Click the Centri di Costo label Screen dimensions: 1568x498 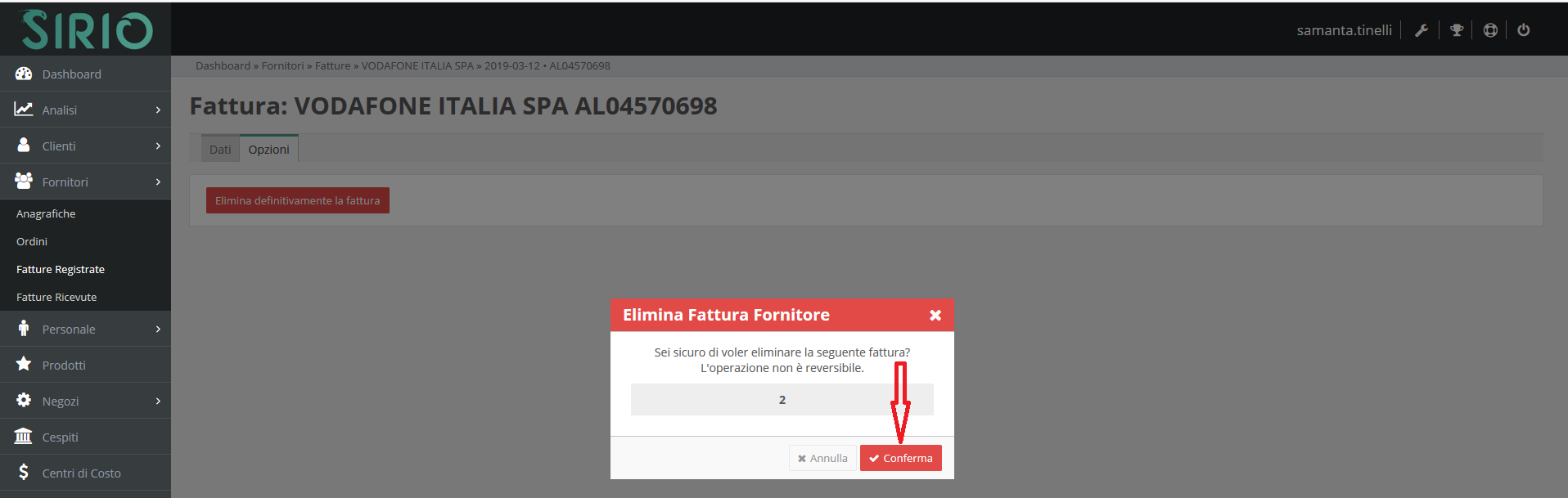click(x=82, y=473)
